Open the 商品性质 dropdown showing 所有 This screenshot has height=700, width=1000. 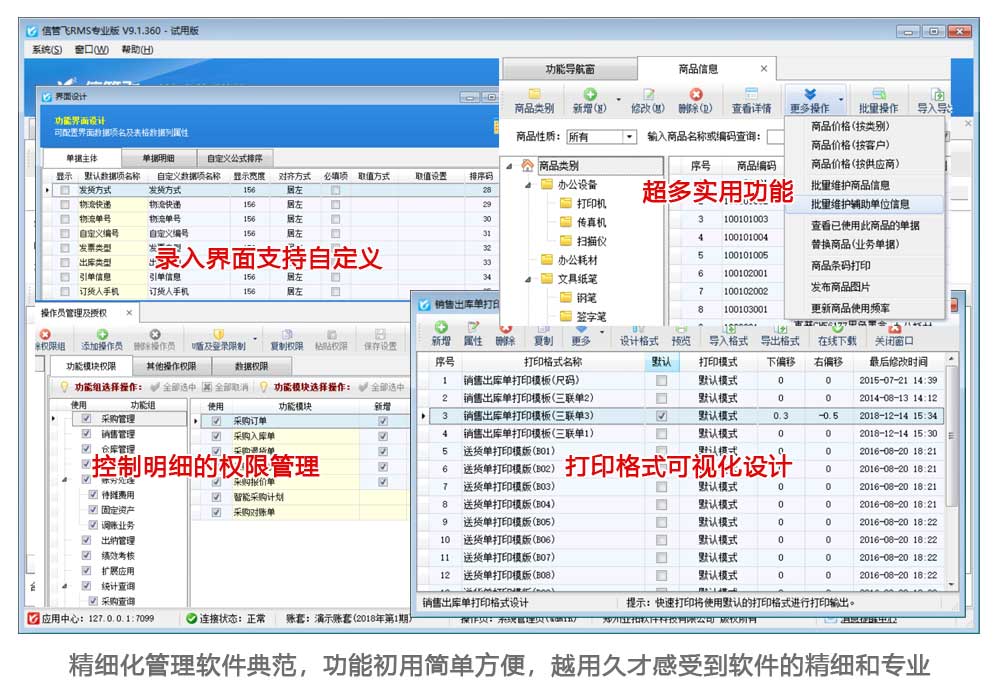(629, 137)
